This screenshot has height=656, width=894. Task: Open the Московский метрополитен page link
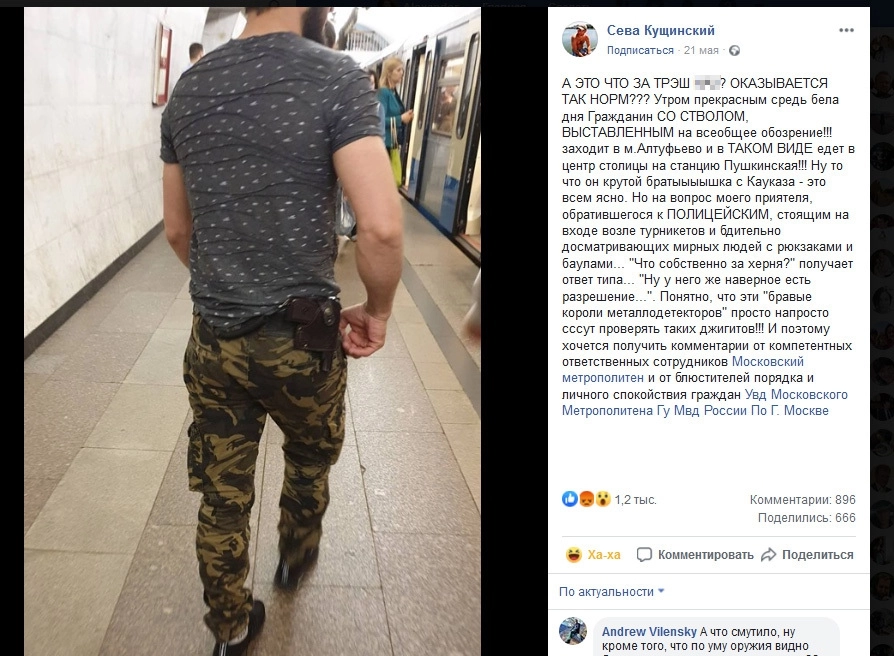[683, 369]
